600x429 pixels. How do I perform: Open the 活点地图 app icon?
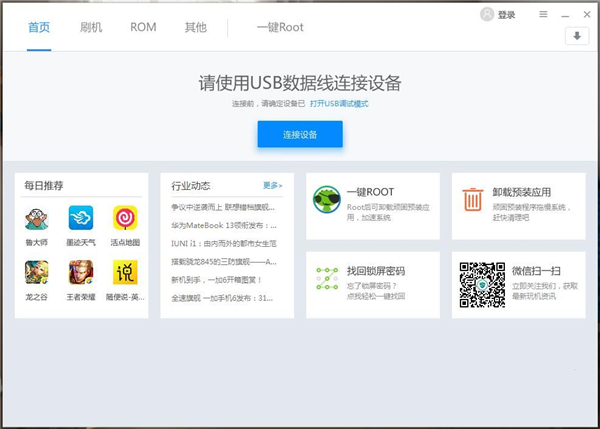pos(125,218)
